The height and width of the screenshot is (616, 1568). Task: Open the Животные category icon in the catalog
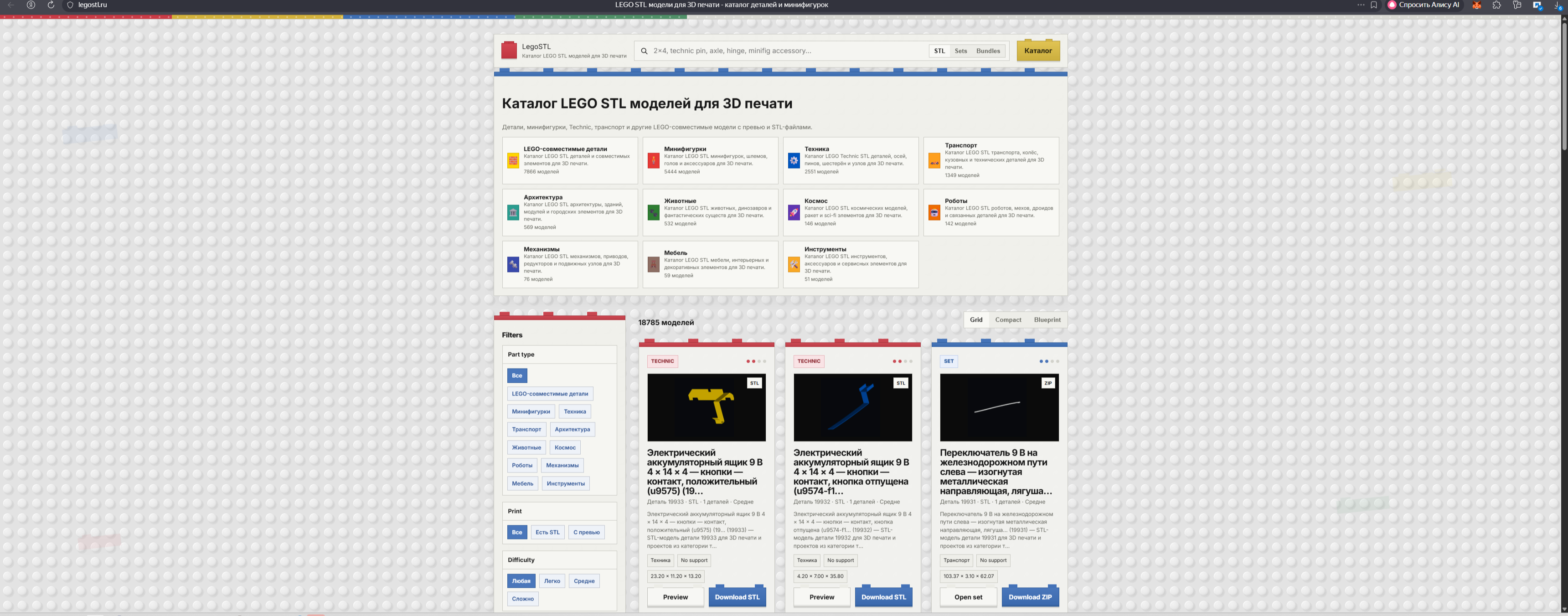(x=654, y=212)
